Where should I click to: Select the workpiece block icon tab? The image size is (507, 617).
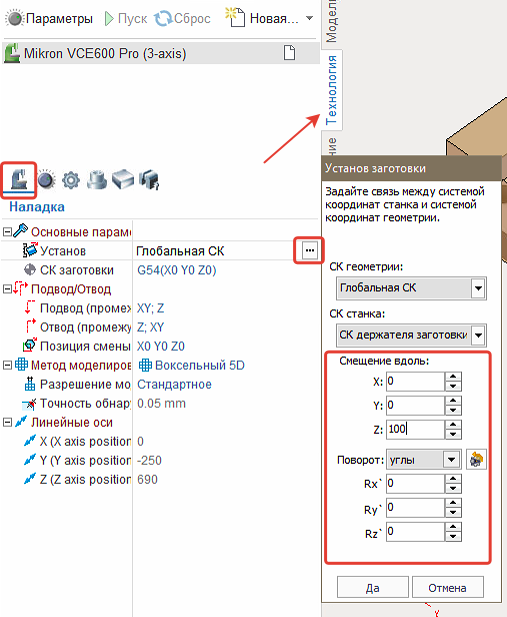click(123, 180)
